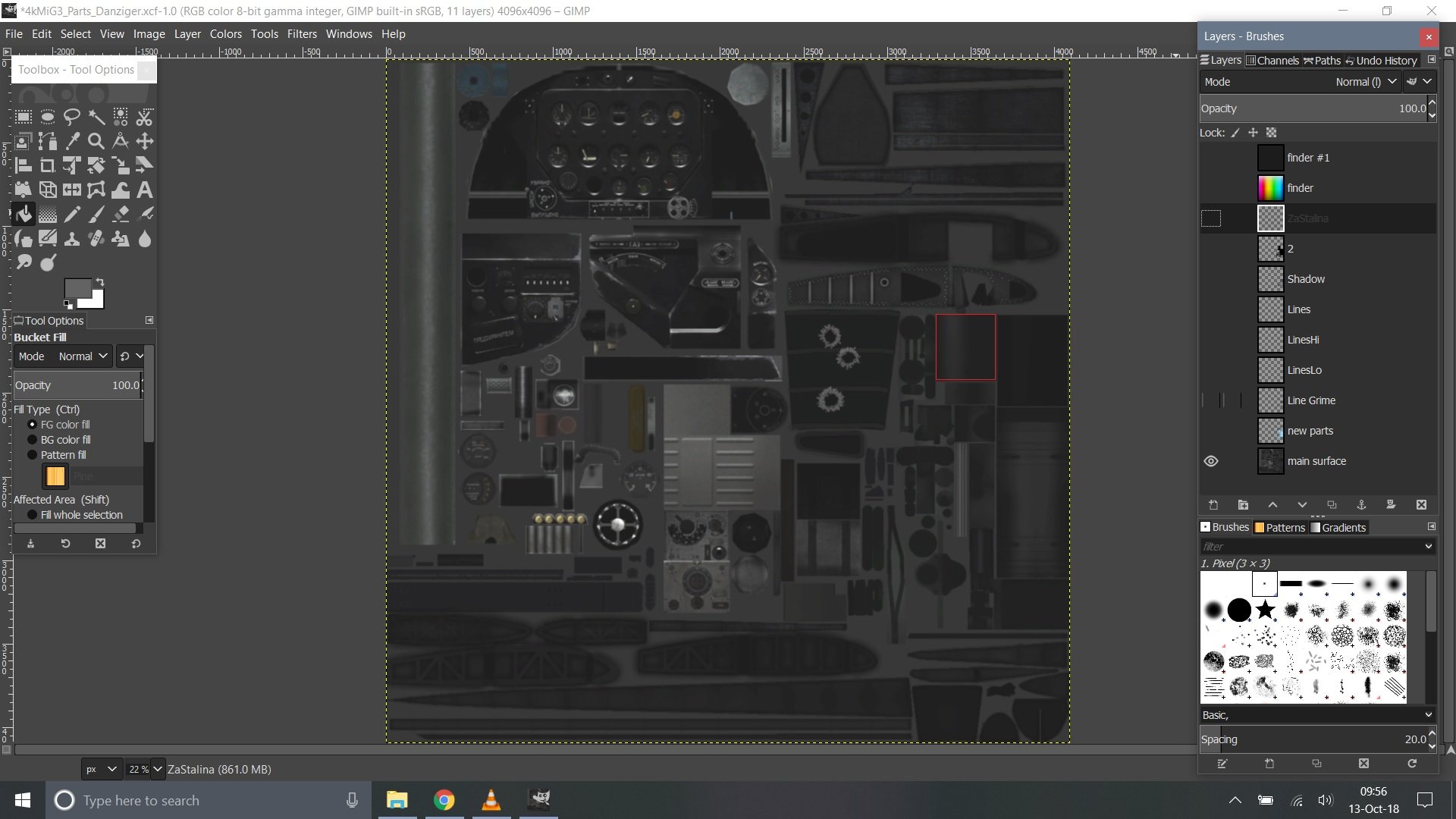Select the BG color fill radio option

(x=33, y=440)
